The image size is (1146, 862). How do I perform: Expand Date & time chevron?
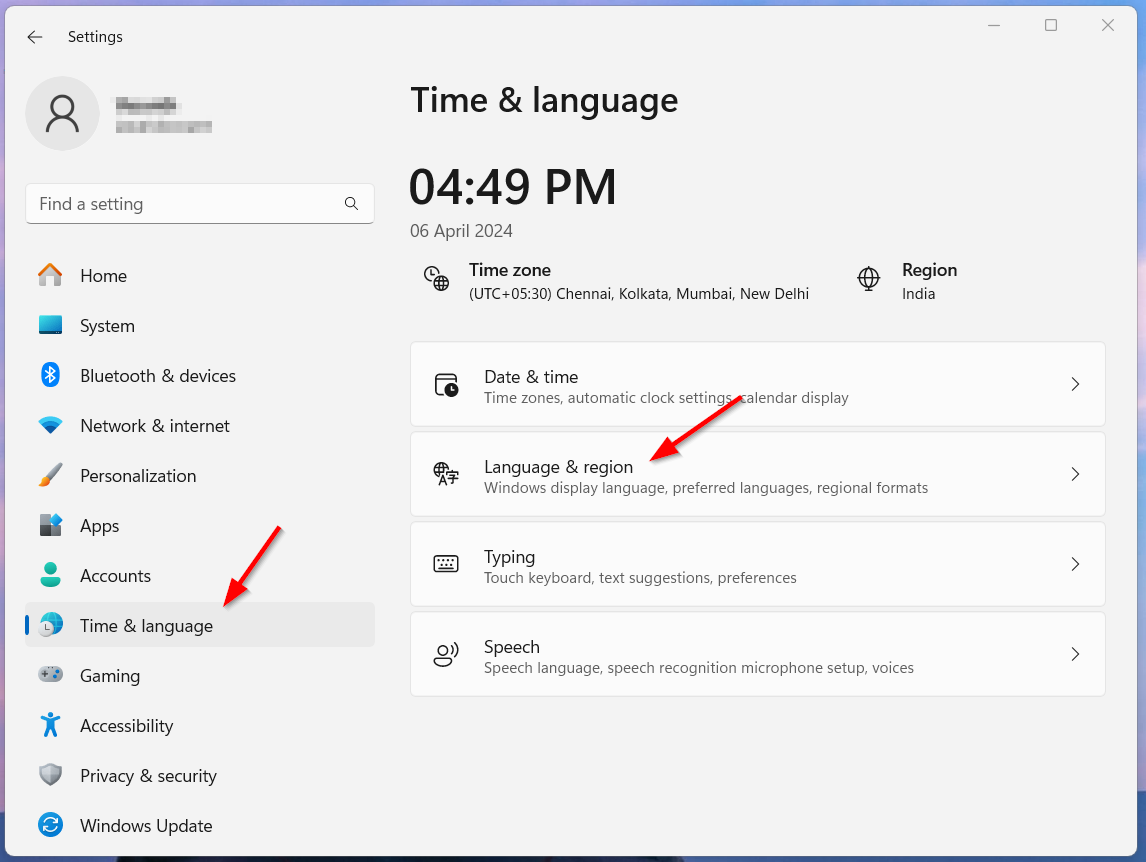[1075, 384]
